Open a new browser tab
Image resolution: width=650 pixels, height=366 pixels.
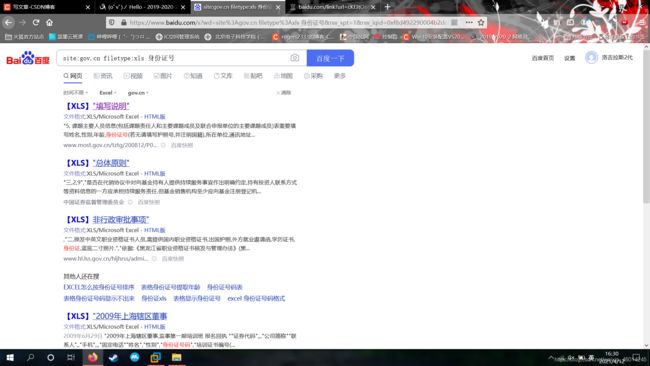click(x=387, y=7)
